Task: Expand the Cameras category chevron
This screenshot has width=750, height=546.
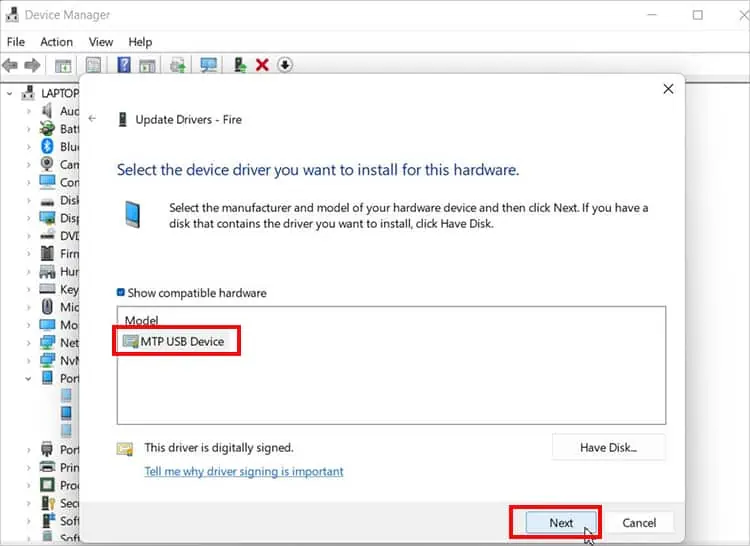Action: 28,164
